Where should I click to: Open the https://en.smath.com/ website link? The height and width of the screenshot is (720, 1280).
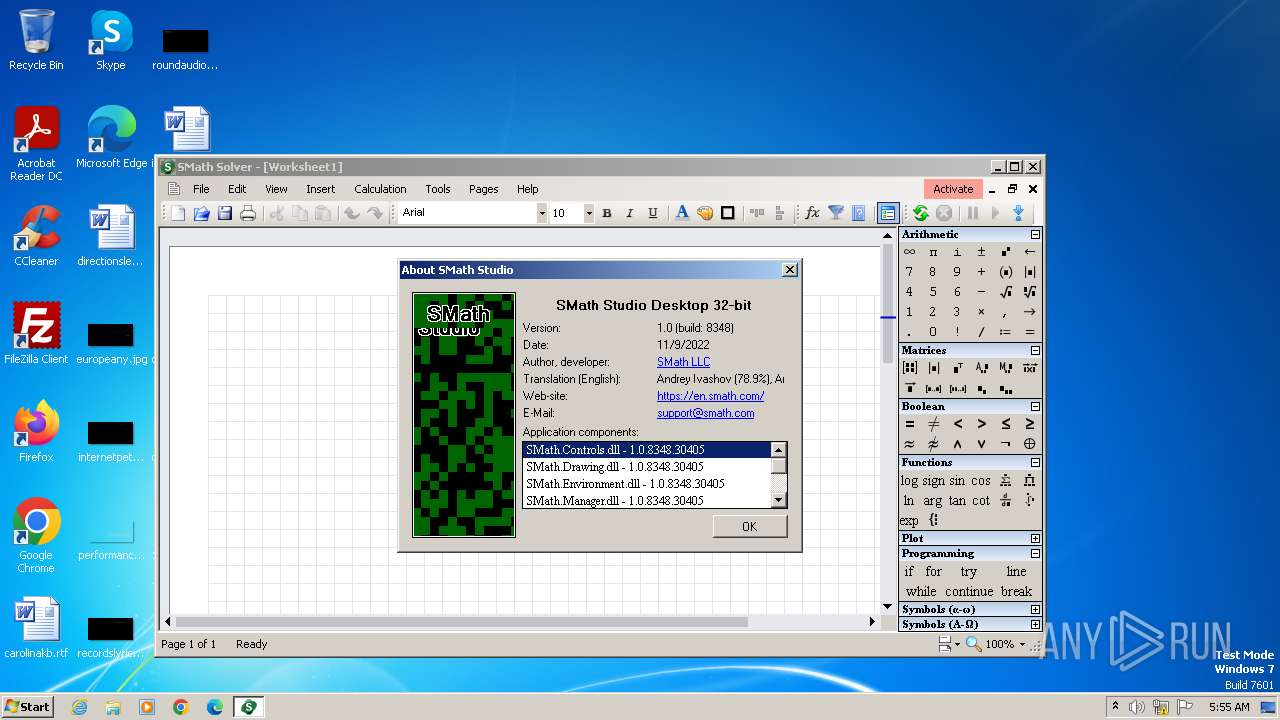point(710,396)
